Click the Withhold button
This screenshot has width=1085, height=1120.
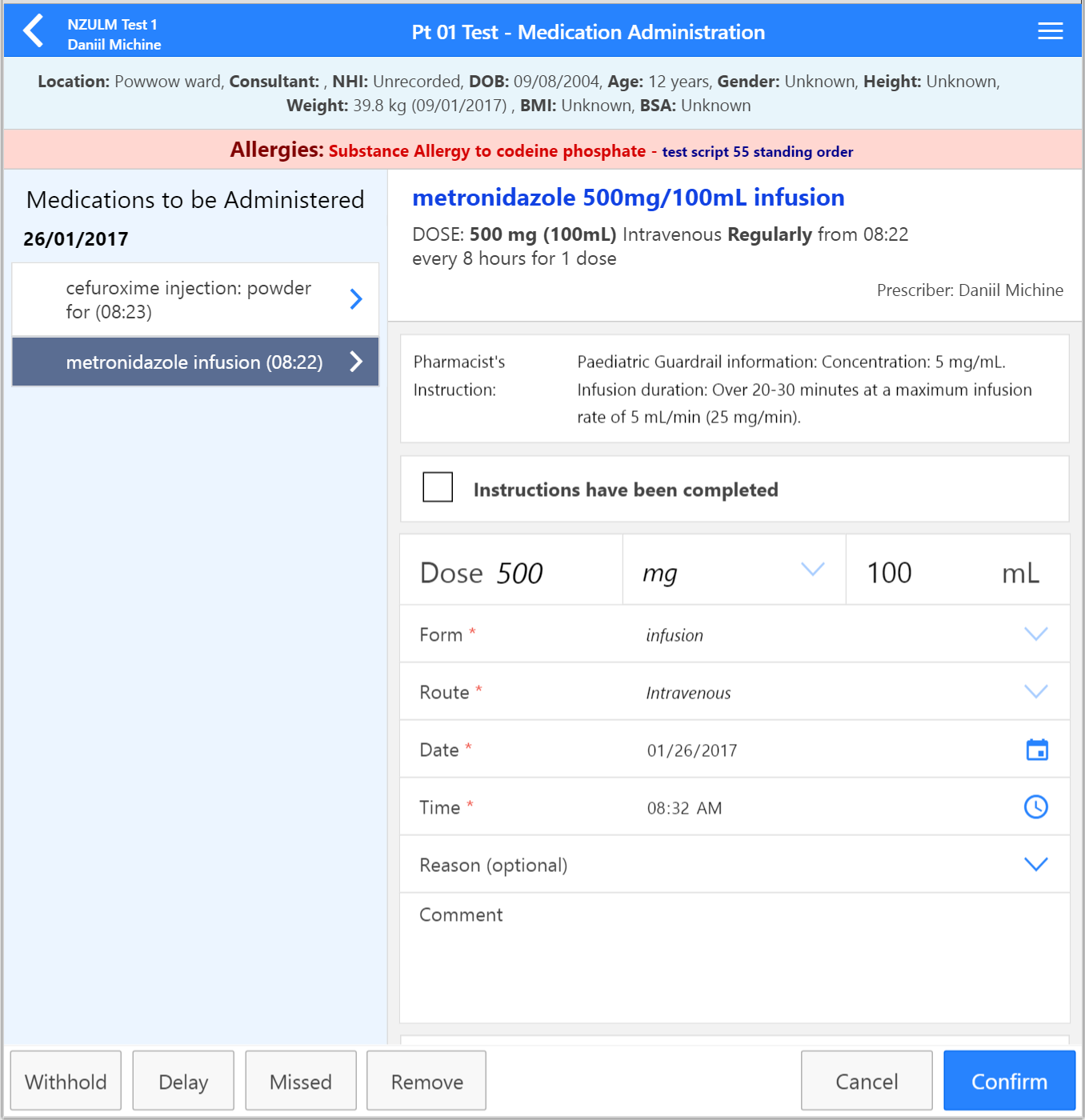pyautogui.click(x=66, y=1081)
